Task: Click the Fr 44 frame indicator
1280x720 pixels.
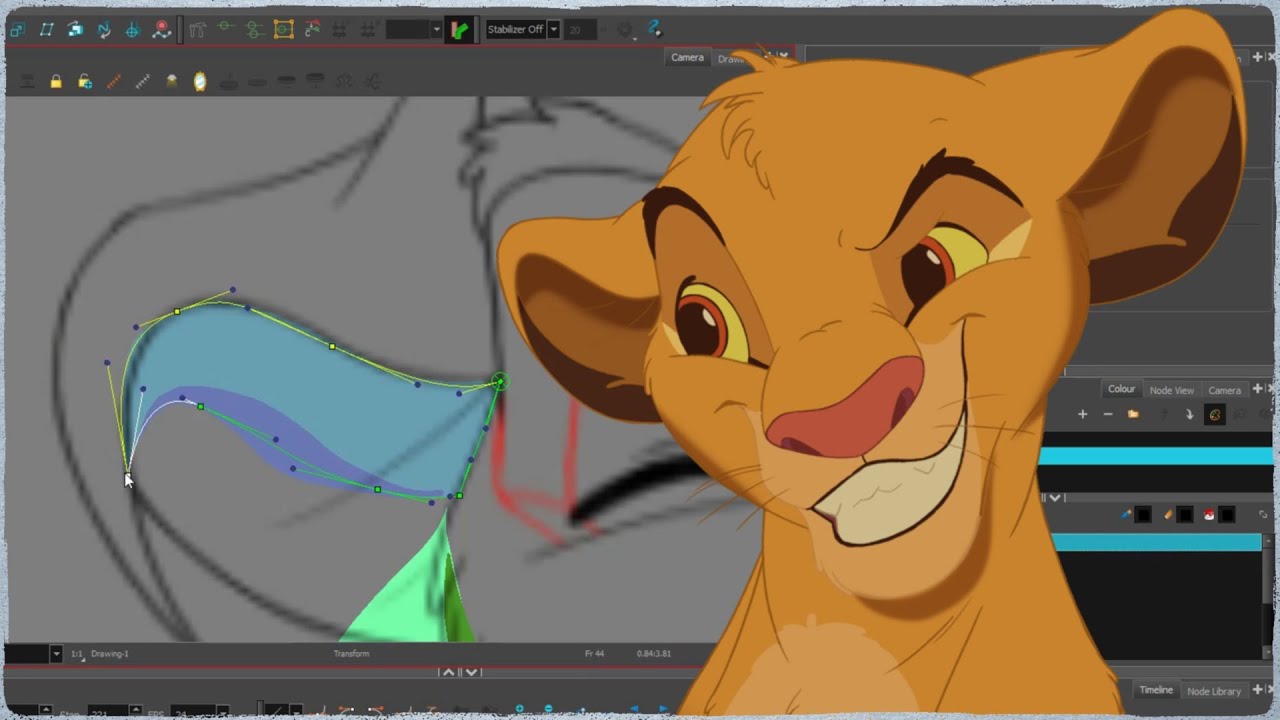Action: point(594,654)
